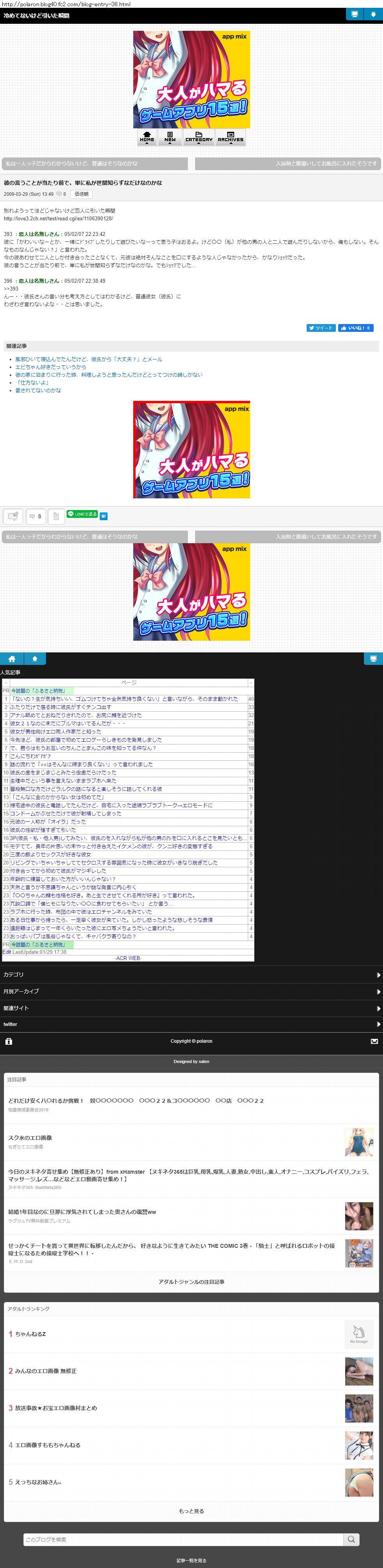Open popular article 彼女が男性向けエロ同人作家だと知った
This screenshot has width=383, height=1568.
(x=55, y=732)
